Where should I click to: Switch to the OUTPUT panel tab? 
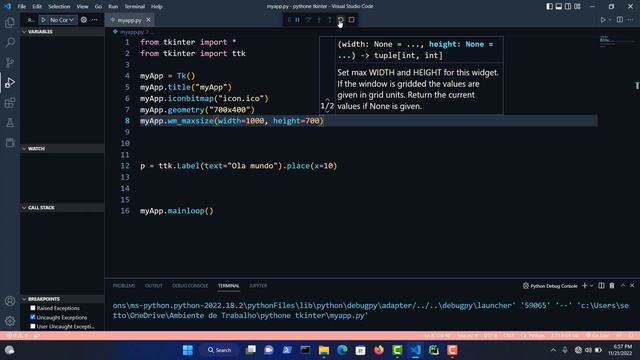point(153,286)
